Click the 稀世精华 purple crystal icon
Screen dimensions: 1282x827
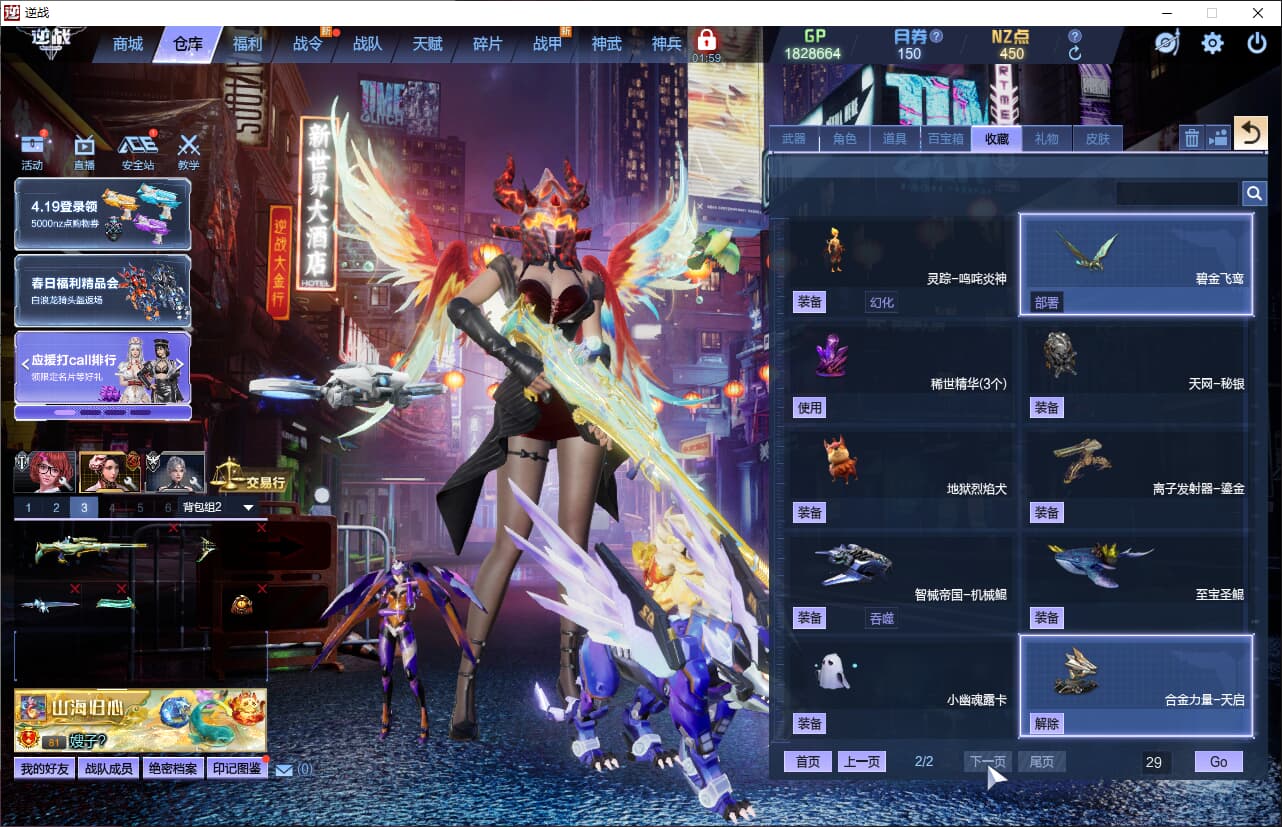pyautogui.click(x=831, y=356)
